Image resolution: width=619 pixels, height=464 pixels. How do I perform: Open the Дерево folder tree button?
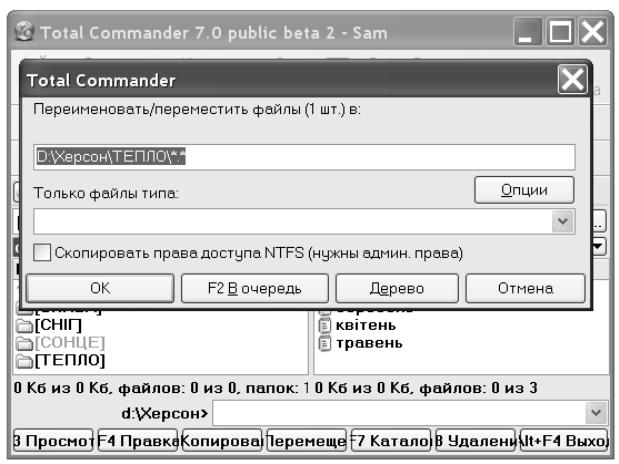coord(397,288)
